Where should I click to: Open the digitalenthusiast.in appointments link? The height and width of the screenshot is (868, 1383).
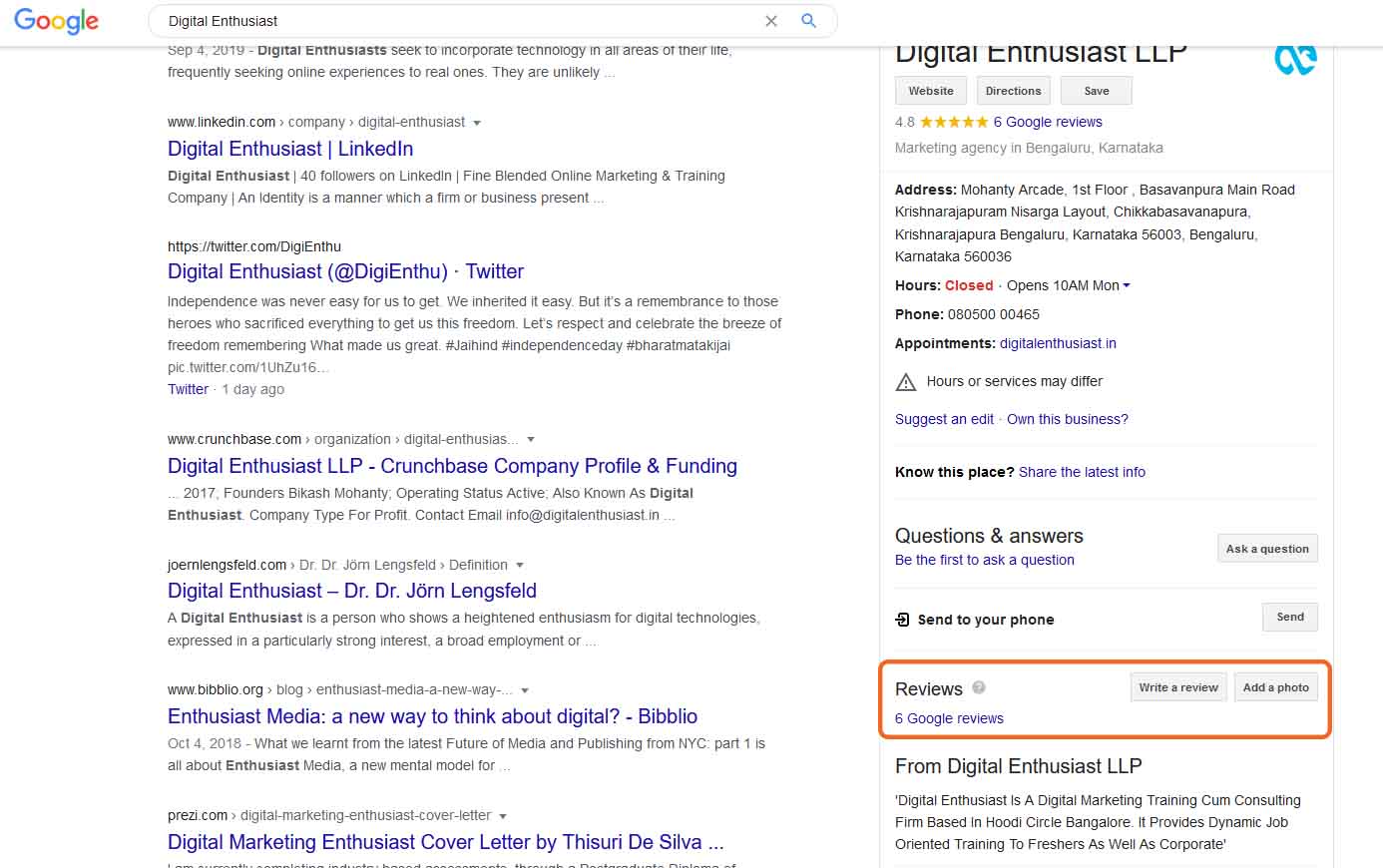pyautogui.click(x=1058, y=343)
